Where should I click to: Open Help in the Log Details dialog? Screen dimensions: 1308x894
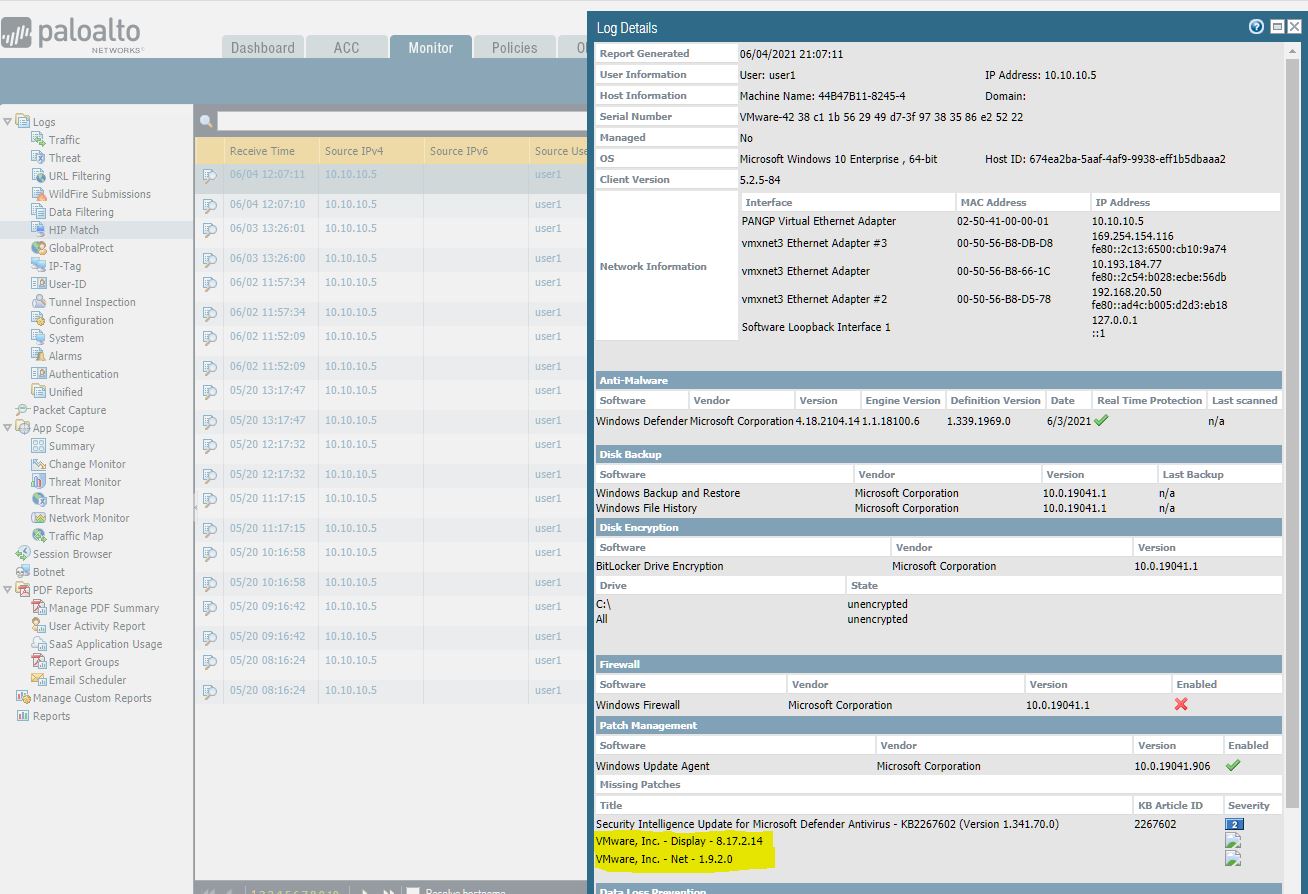point(1257,26)
